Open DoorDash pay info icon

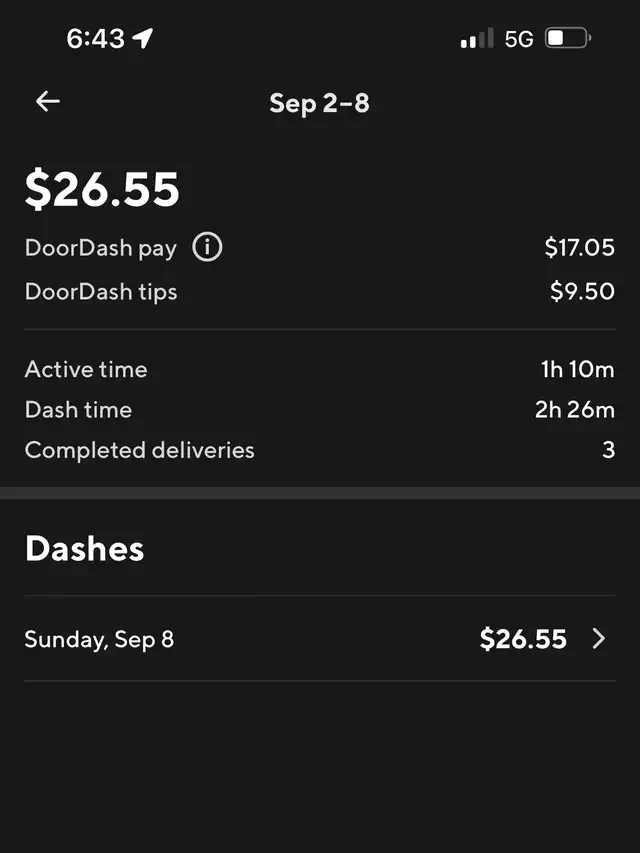(x=207, y=247)
